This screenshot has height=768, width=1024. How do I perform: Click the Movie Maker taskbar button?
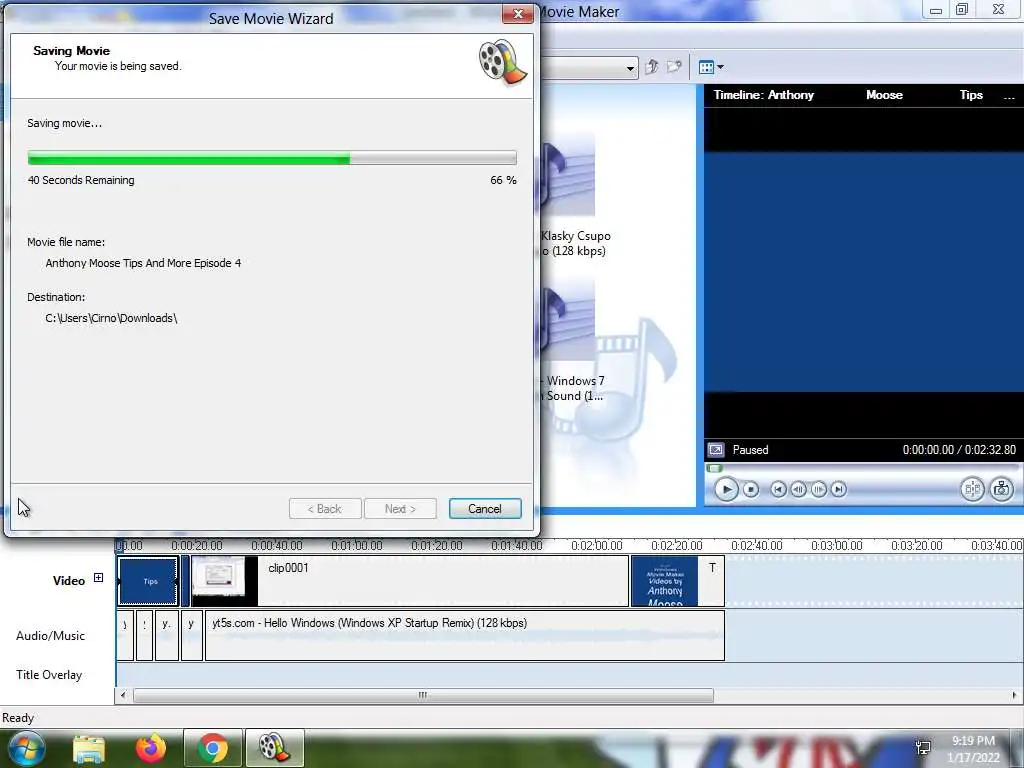pyautogui.click(x=274, y=748)
